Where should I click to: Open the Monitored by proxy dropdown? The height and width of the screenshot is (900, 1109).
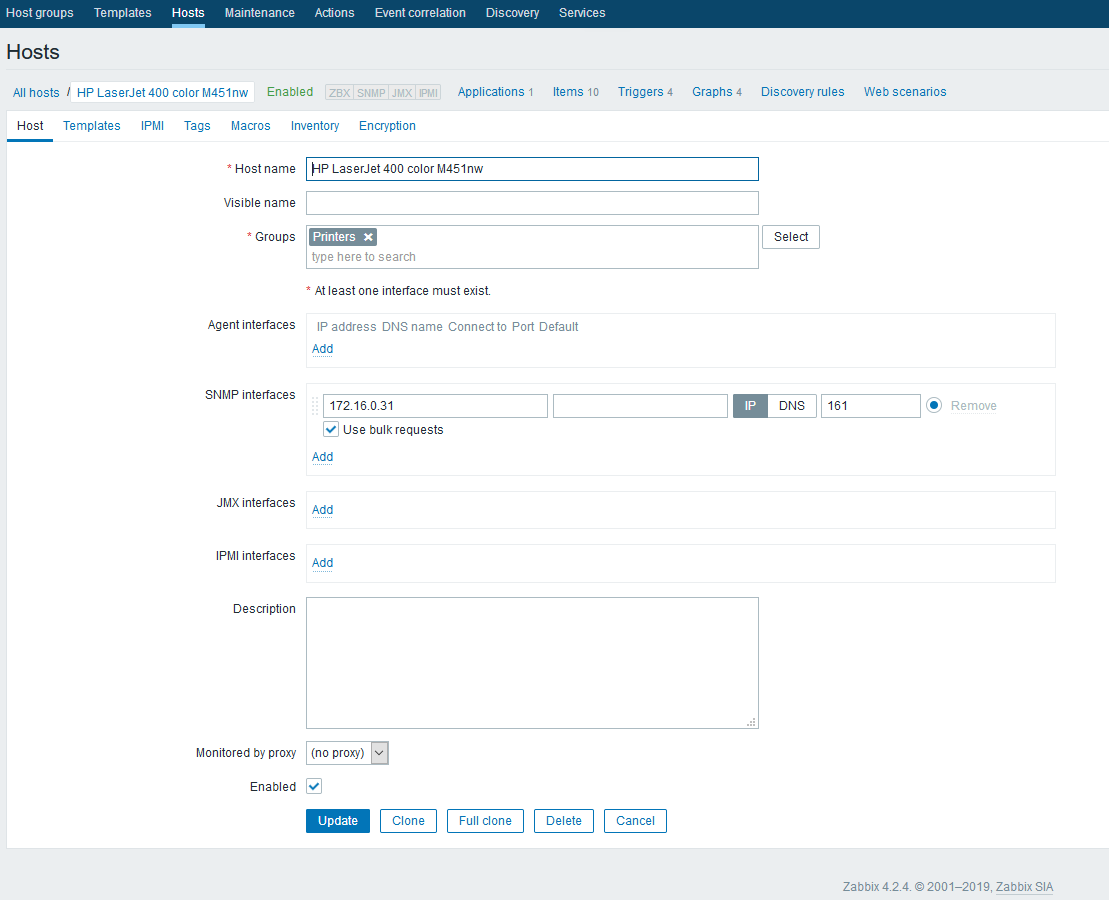347,753
